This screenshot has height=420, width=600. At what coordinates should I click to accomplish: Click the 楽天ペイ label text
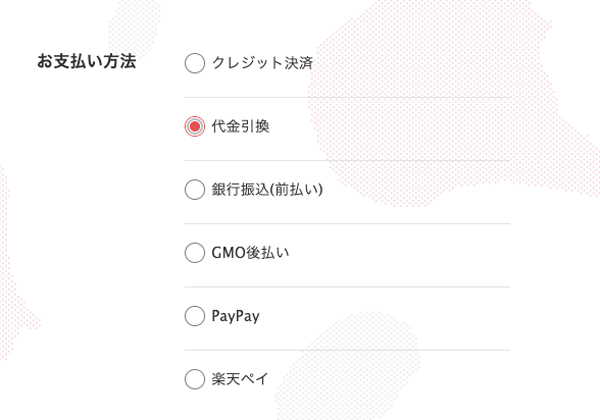[x=240, y=379]
